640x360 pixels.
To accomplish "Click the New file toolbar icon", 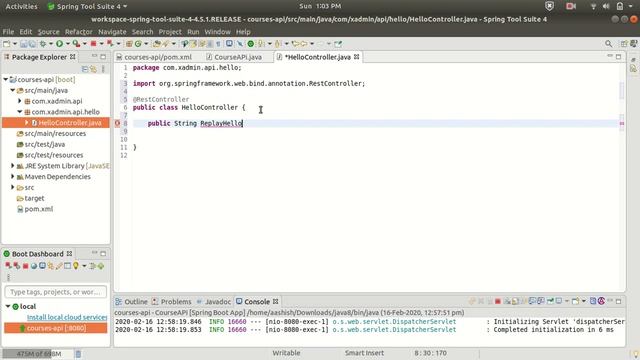I will pyautogui.click(x=7, y=44).
